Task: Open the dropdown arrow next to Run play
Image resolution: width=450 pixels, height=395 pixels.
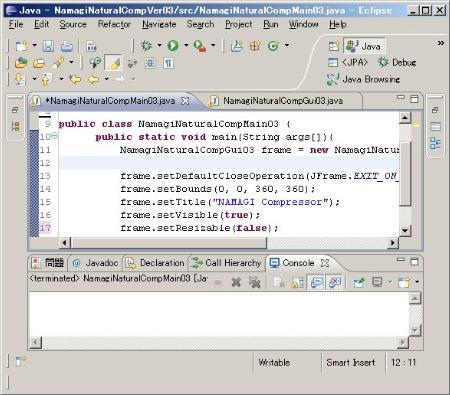Action: click(x=186, y=45)
